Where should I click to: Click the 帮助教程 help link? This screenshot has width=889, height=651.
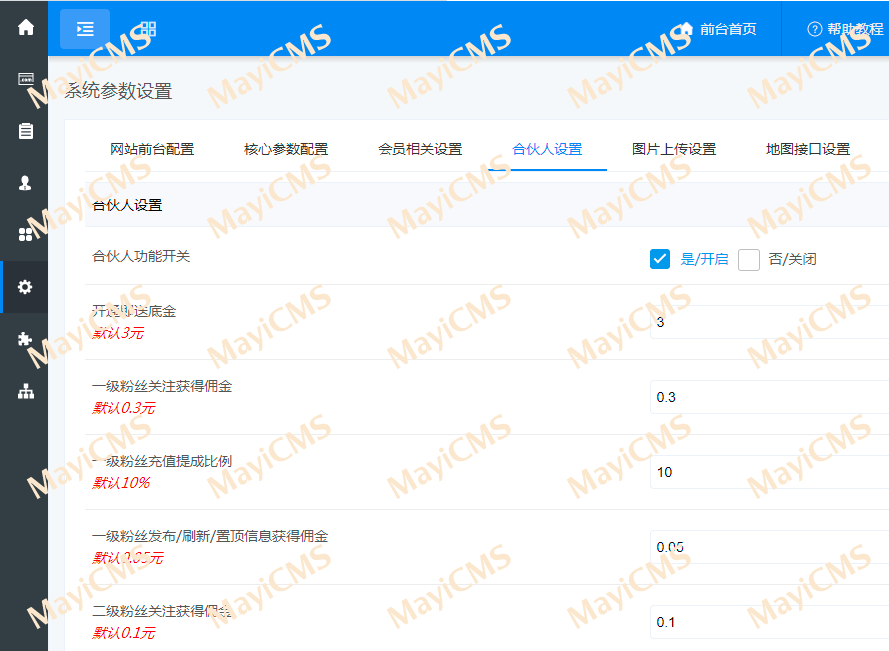tap(847, 29)
